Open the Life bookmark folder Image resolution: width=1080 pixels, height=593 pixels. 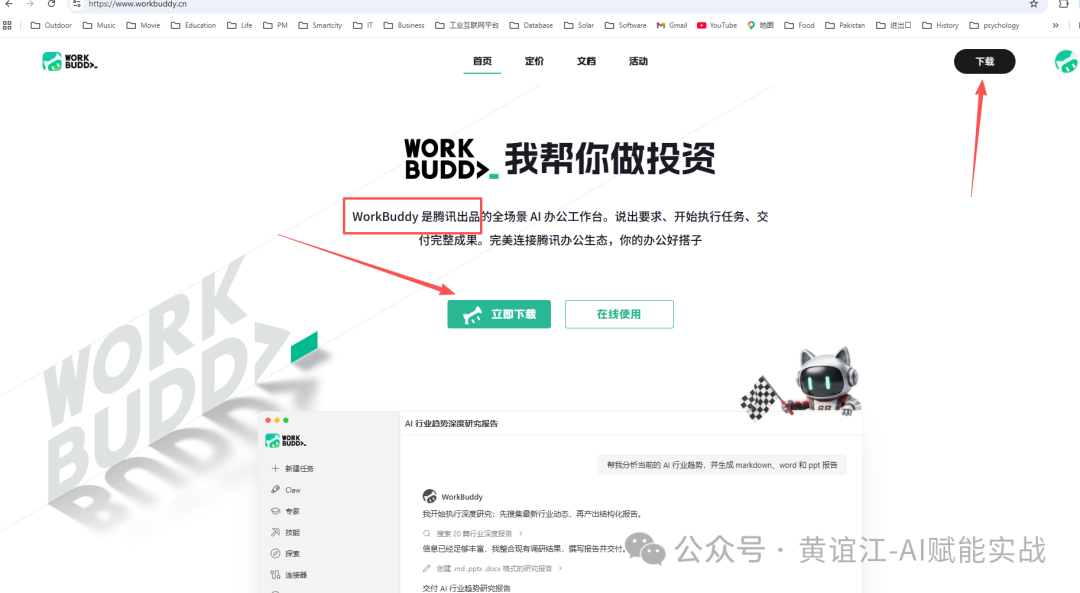[x=240, y=25]
